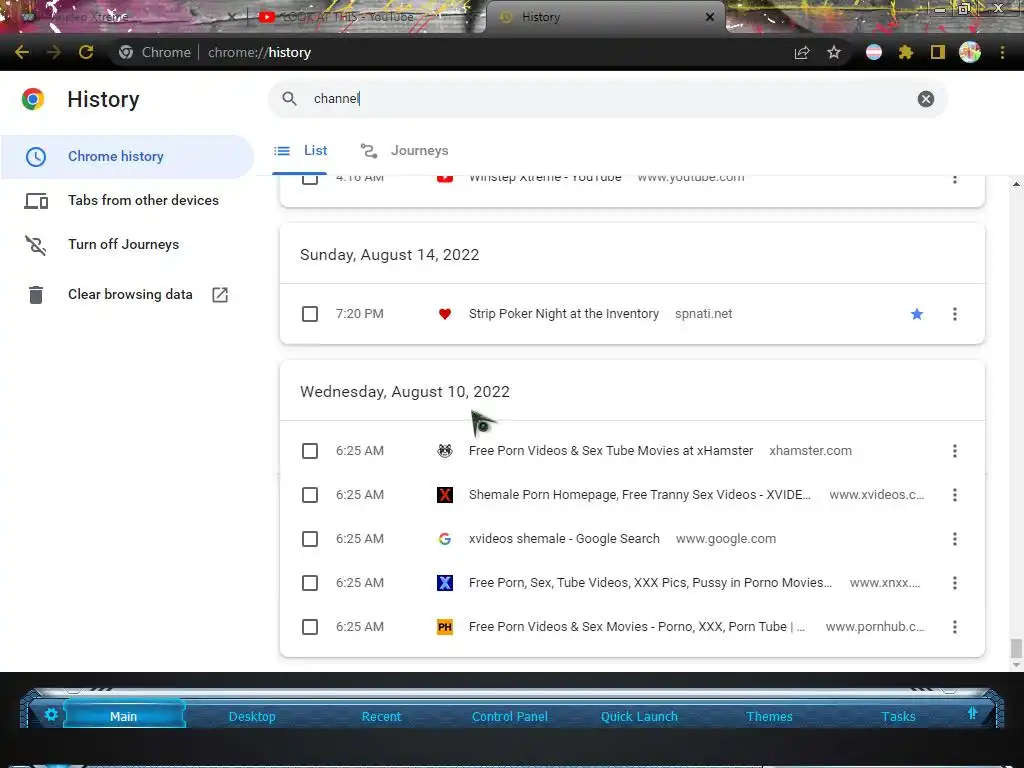Open the Chrome profile avatar
This screenshot has height=768, width=1024.
(970, 52)
